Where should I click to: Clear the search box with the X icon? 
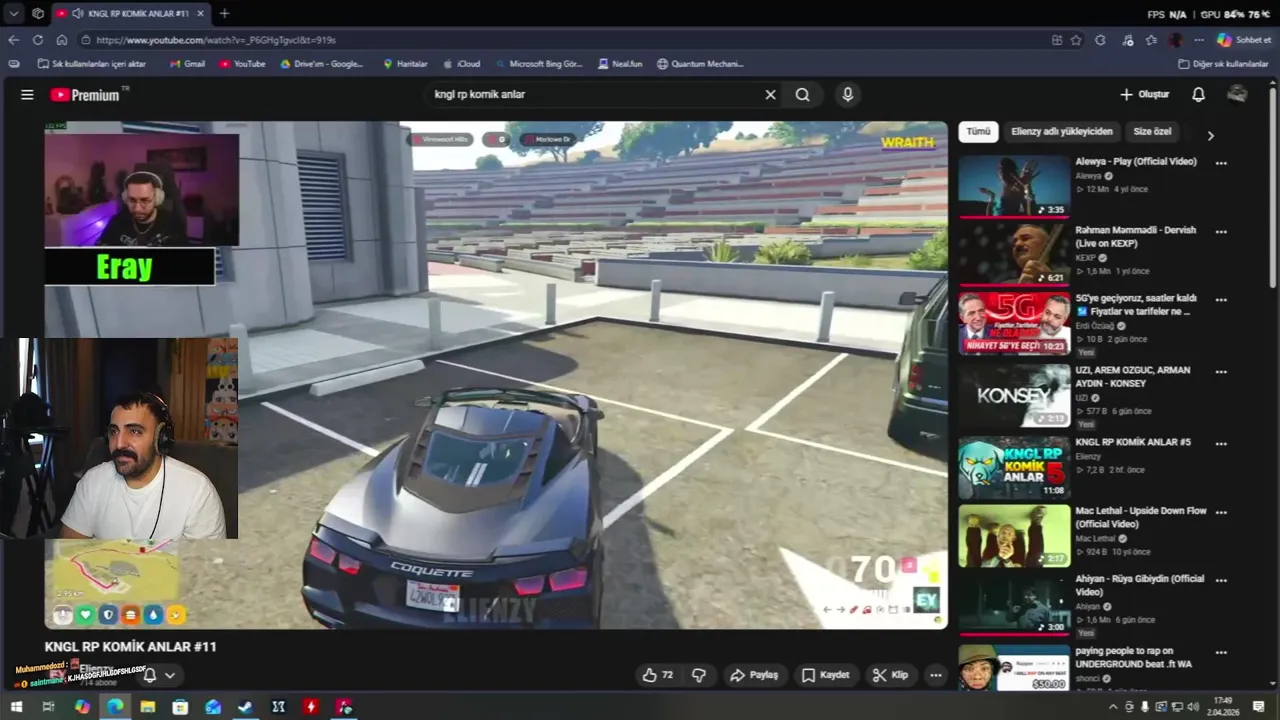(770, 95)
